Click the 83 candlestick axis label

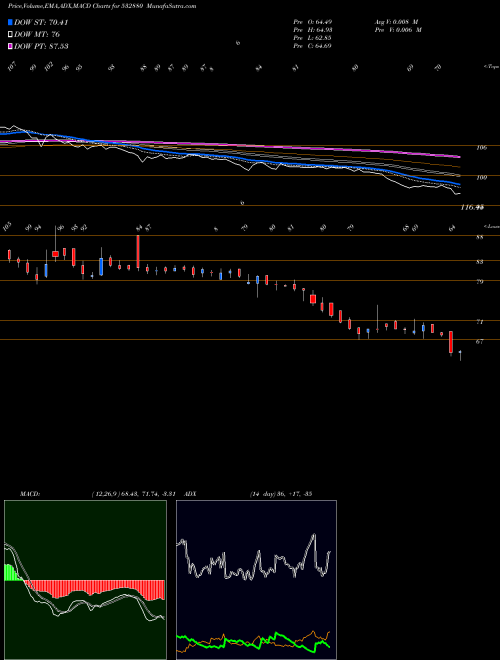tap(480, 262)
